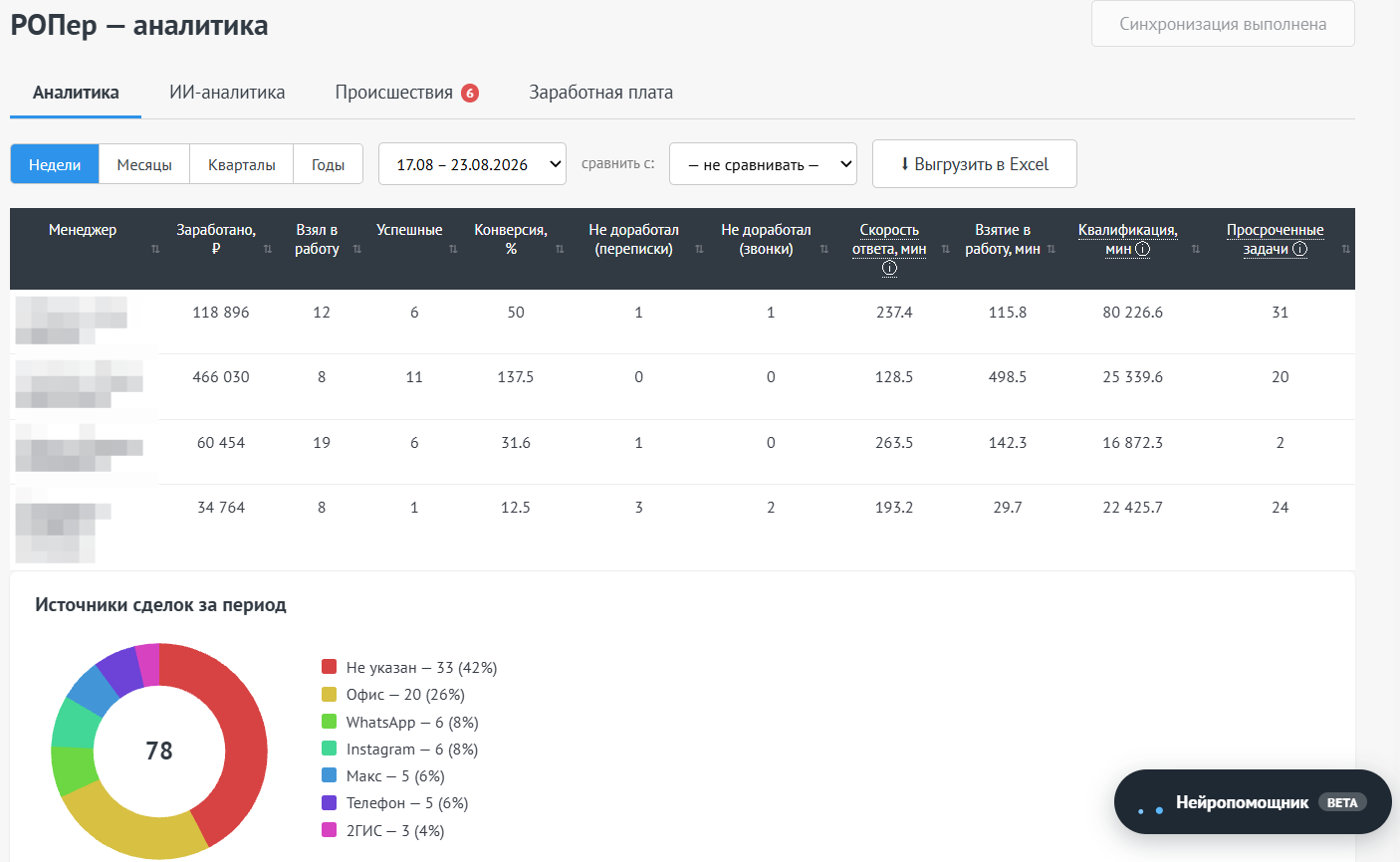Sort by Скорость ответа sort icon
The height and width of the screenshot is (862, 1400).
pyautogui.click(x=945, y=249)
